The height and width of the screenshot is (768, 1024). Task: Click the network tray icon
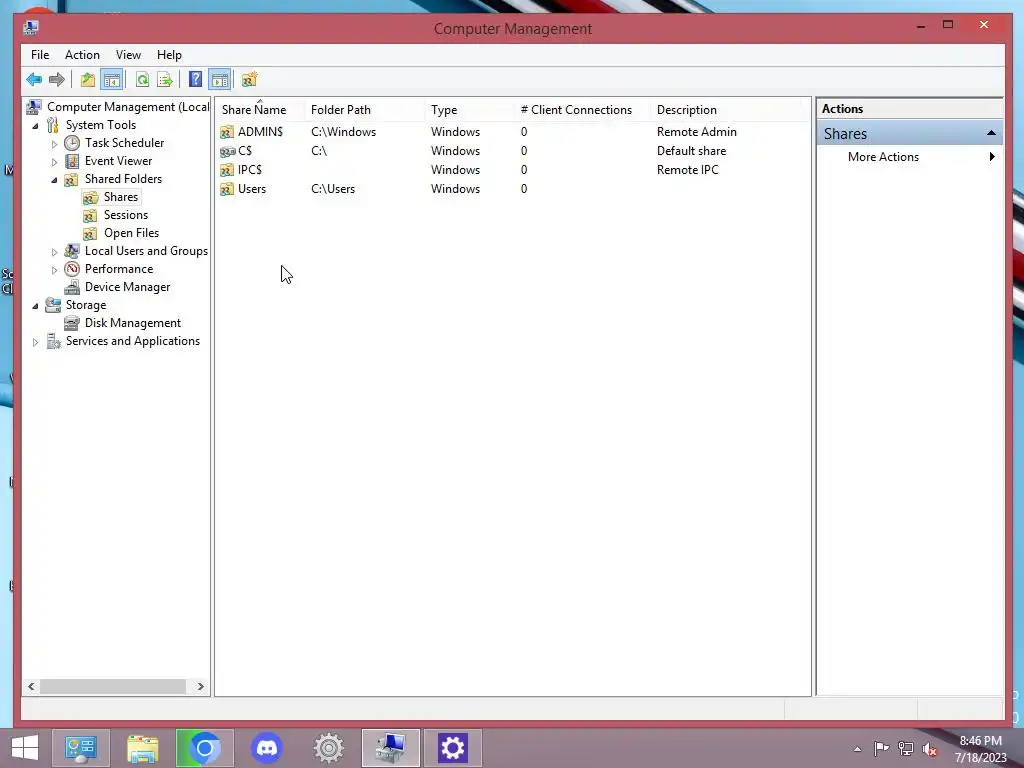pyautogui.click(x=905, y=749)
